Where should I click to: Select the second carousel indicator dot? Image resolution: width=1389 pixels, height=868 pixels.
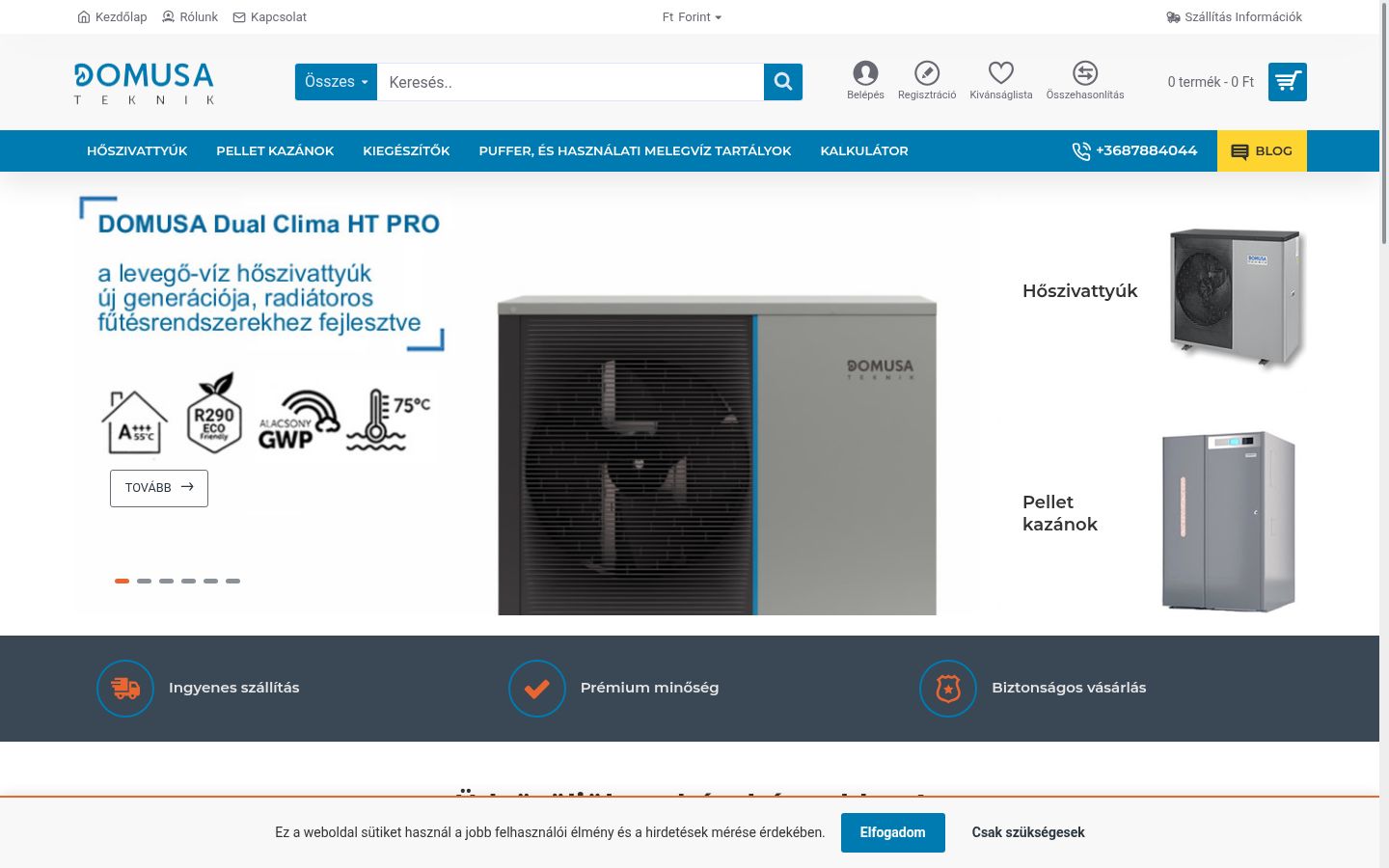pyautogui.click(x=144, y=581)
